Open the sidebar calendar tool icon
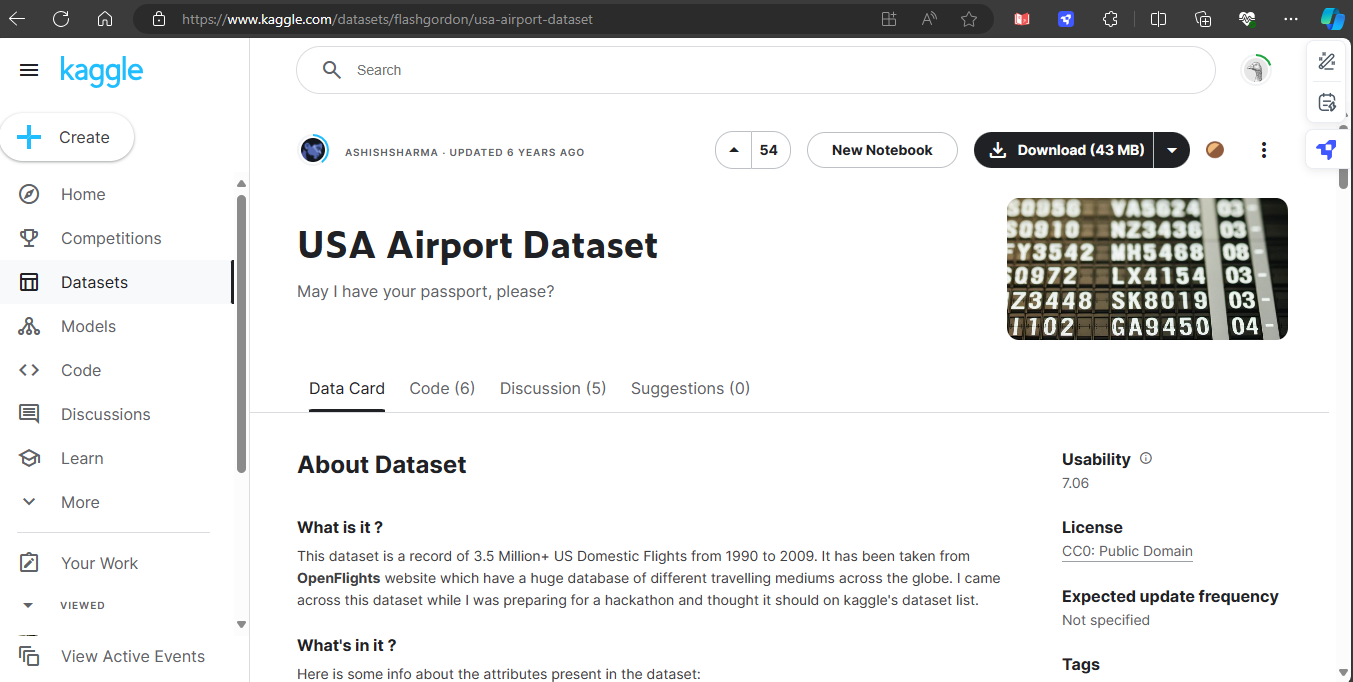Screen dimensions: 1353x682 1327,102
